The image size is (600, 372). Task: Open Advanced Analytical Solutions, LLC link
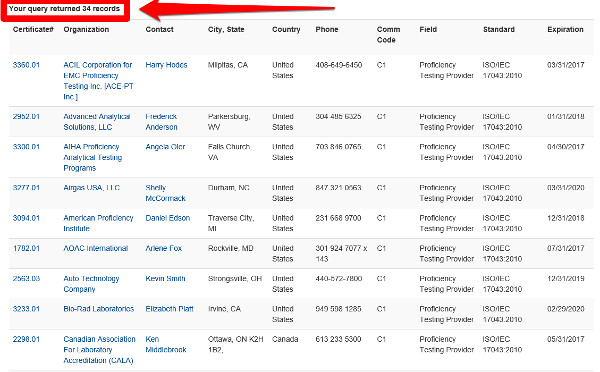(x=97, y=122)
